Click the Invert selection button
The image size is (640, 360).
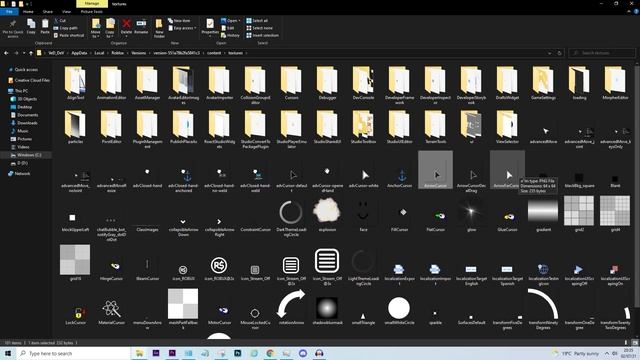(262, 36)
